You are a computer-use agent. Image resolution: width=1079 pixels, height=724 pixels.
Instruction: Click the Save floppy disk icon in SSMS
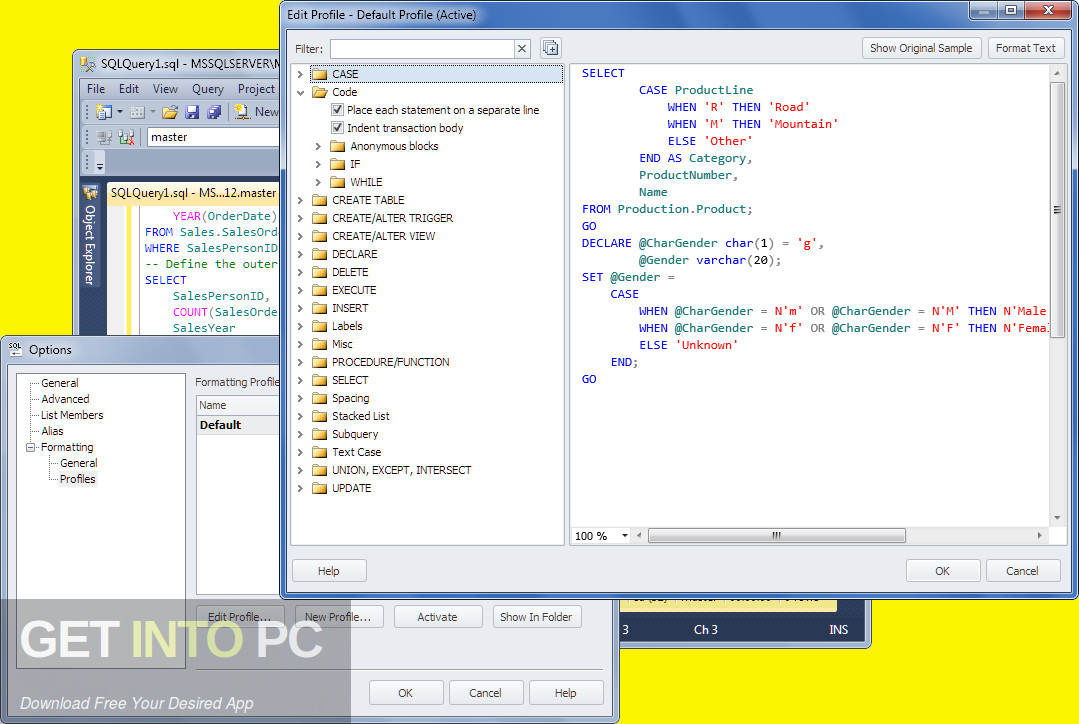tap(193, 111)
